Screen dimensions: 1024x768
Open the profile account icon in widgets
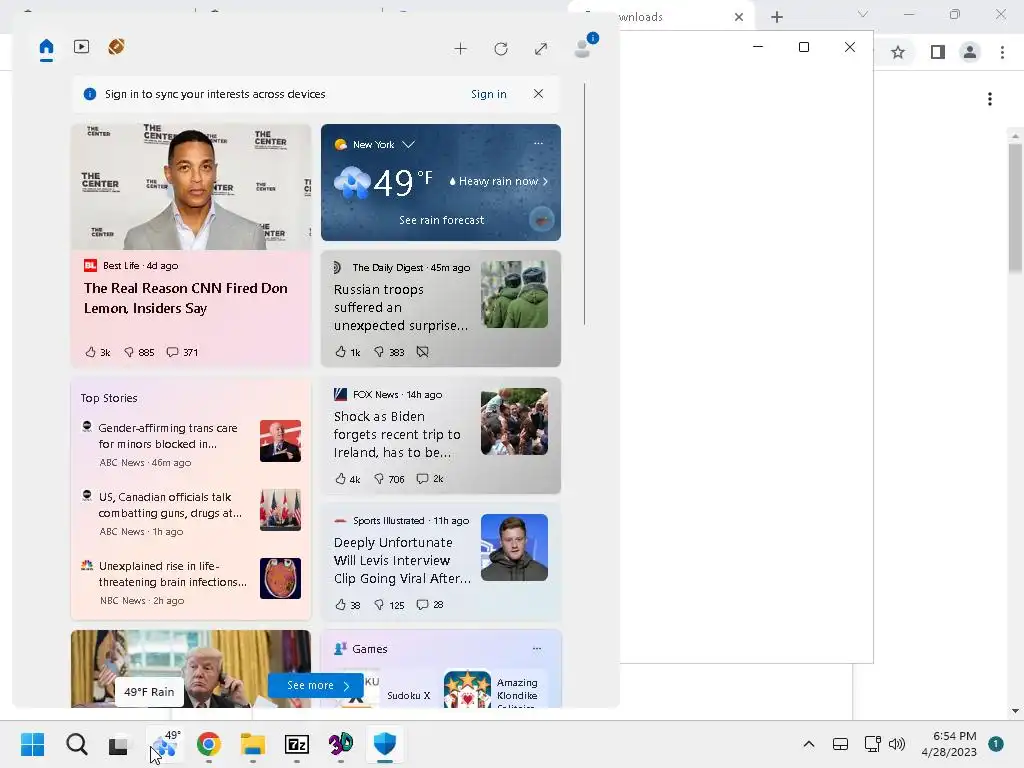583,48
